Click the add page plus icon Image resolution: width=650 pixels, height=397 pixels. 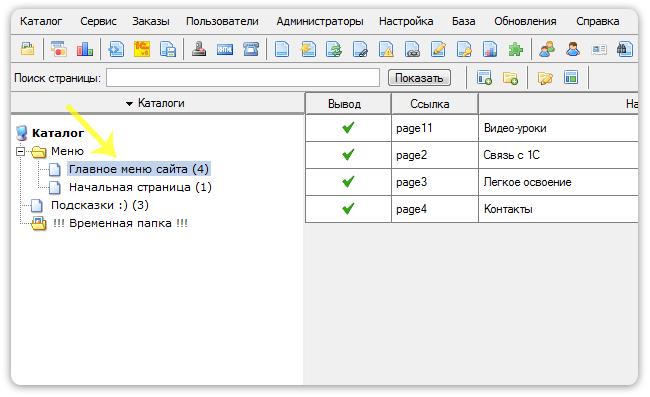[484, 77]
